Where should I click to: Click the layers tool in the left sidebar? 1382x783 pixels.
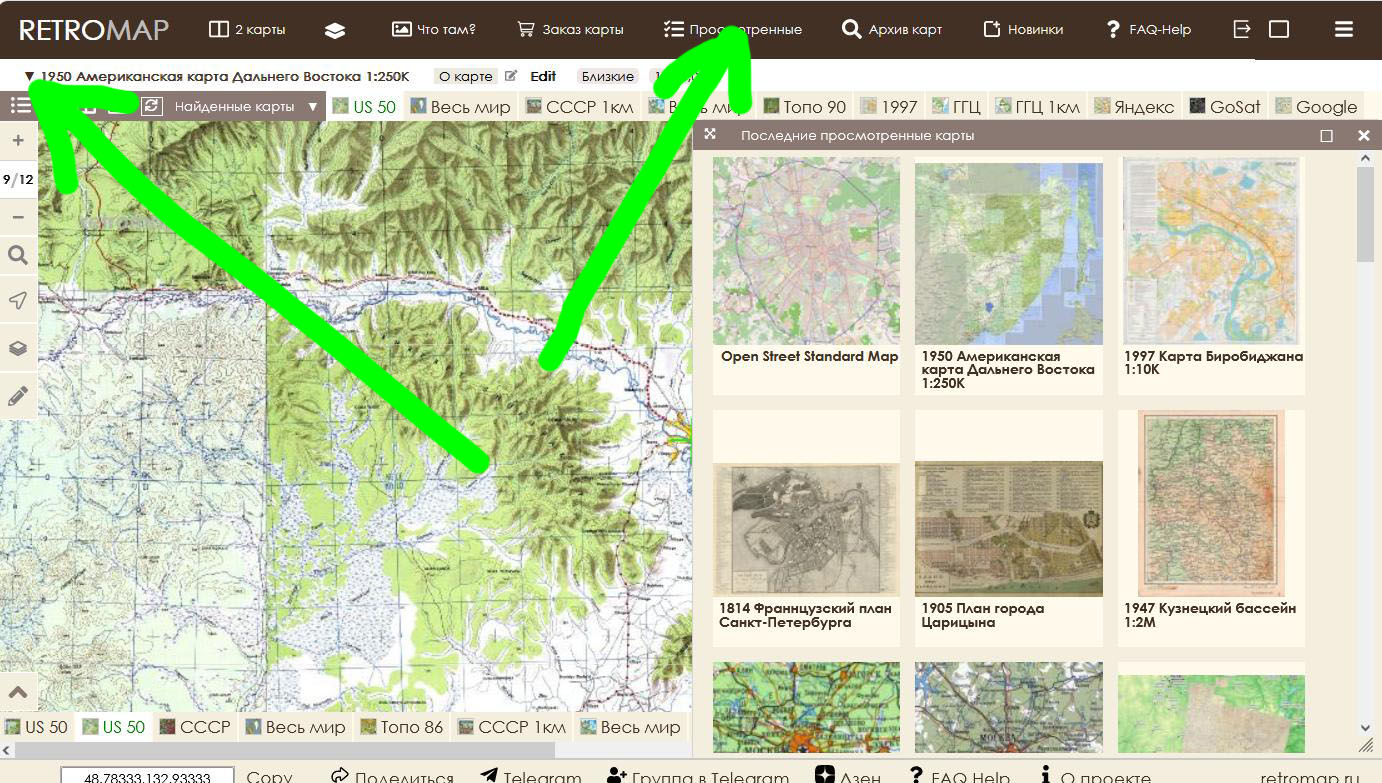point(18,348)
